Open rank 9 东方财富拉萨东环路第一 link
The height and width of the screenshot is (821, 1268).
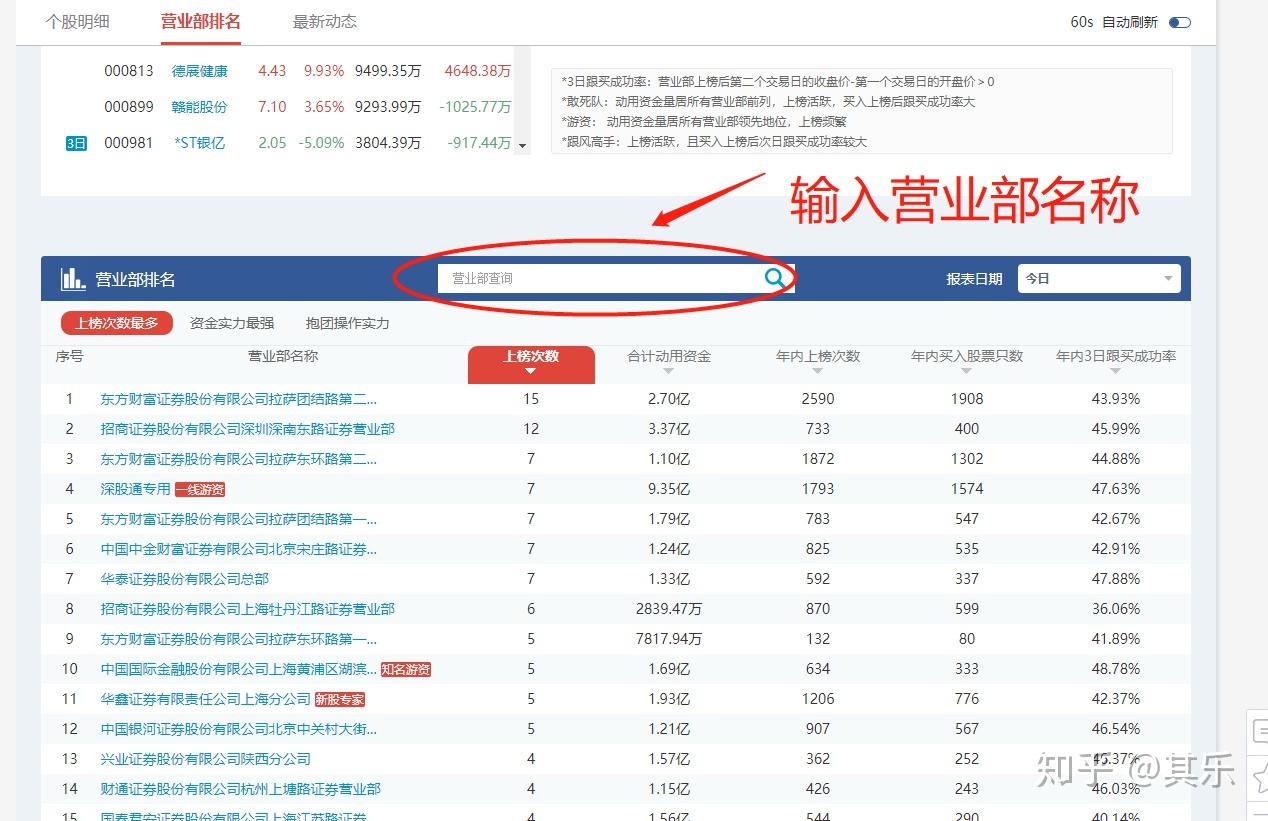pos(239,639)
